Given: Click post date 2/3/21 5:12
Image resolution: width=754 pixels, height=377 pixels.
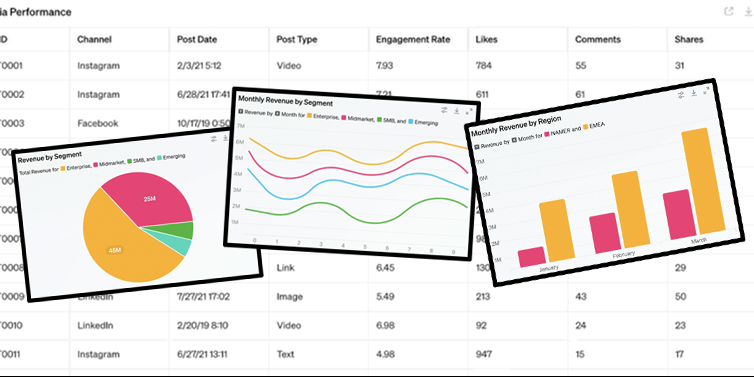Looking at the screenshot, I should [x=199, y=65].
